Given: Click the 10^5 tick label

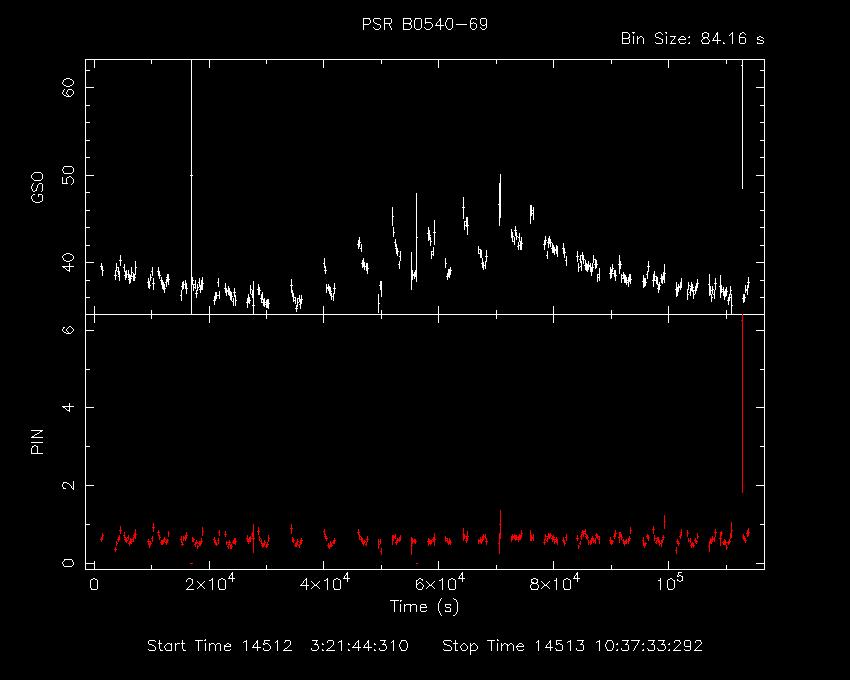Looking at the screenshot, I should pos(669,582).
